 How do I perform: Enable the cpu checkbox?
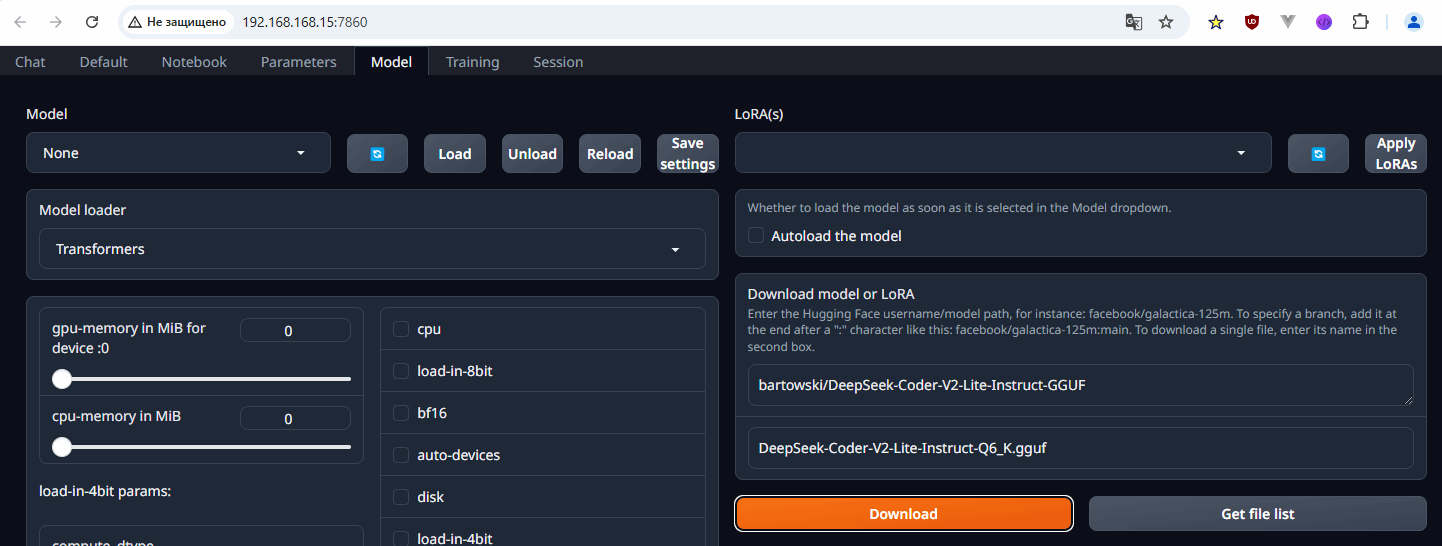pyautogui.click(x=401, y=329)
